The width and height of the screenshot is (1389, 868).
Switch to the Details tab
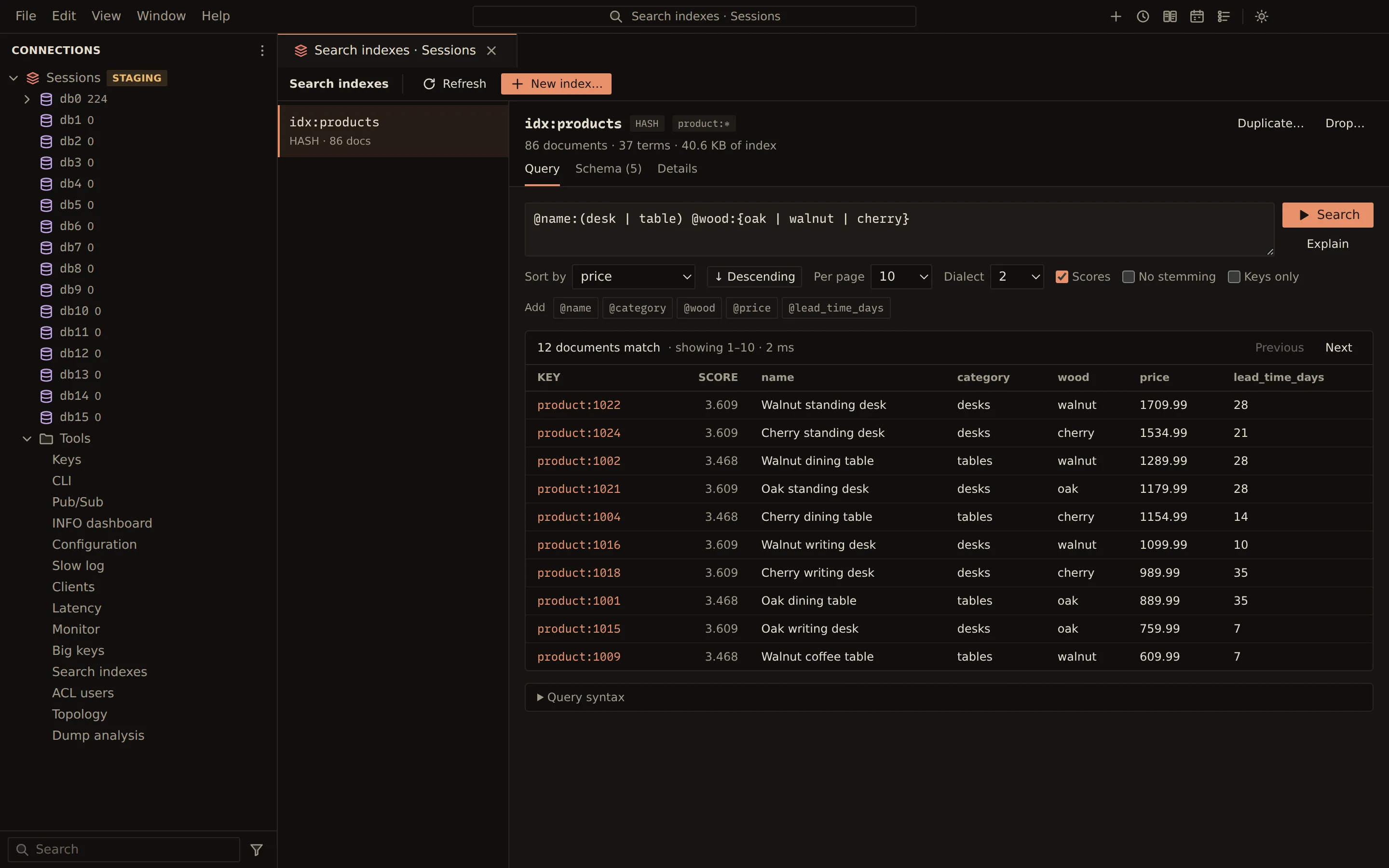(x=677, y=169)
